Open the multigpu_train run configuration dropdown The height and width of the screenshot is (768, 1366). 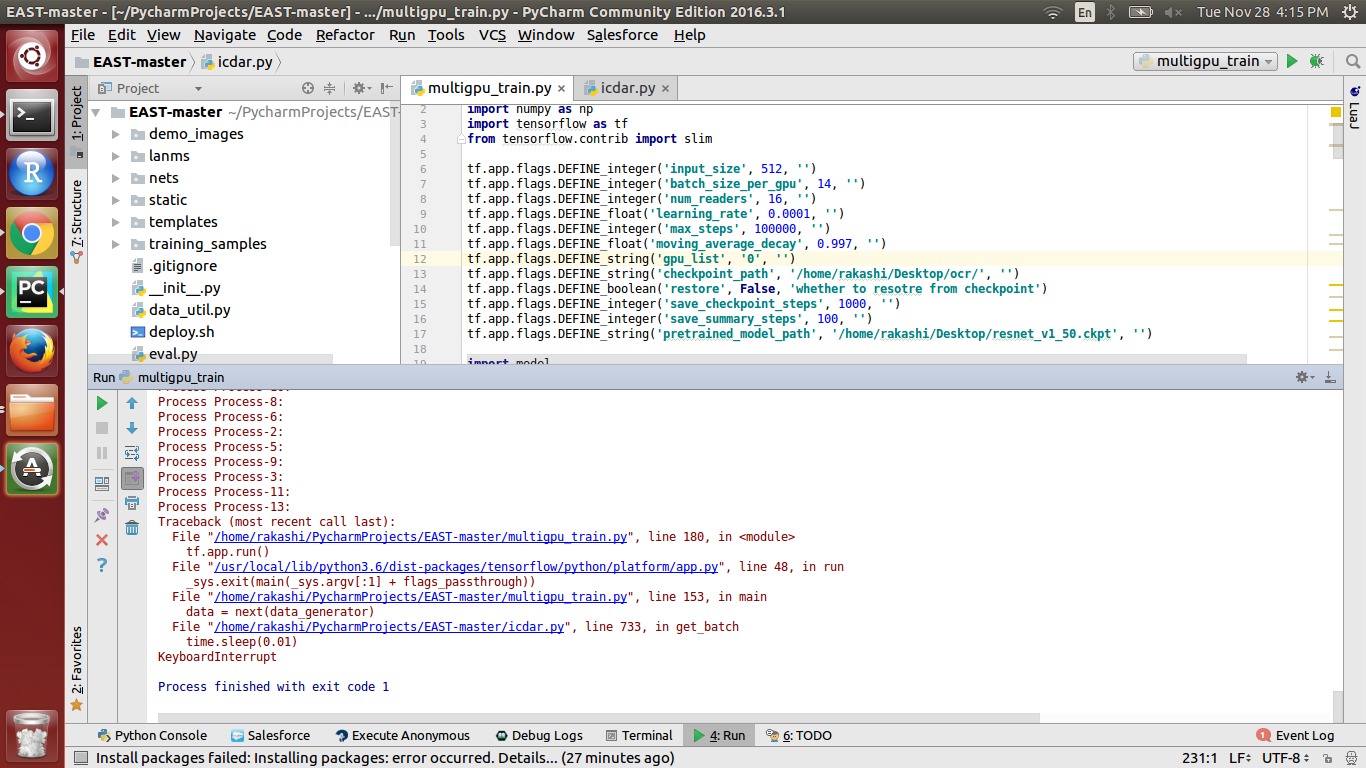[1268, 61]
